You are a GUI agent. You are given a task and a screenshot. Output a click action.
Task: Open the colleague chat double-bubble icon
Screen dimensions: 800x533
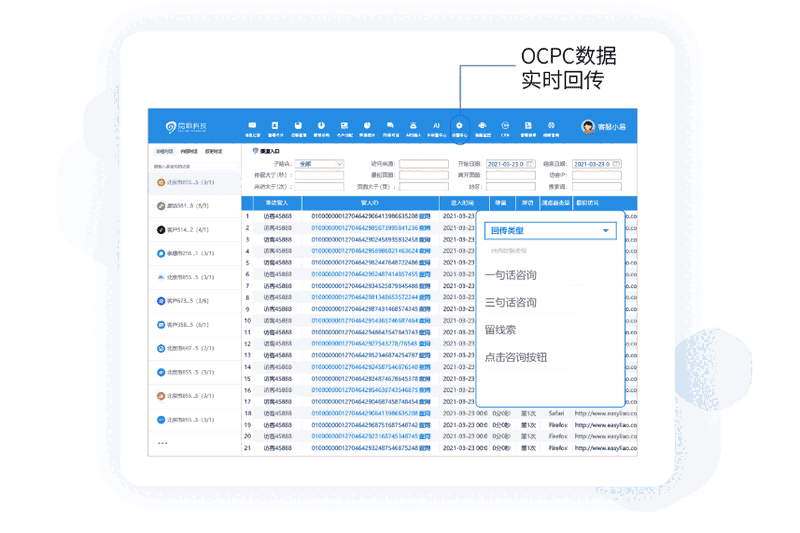coord(390,125)
